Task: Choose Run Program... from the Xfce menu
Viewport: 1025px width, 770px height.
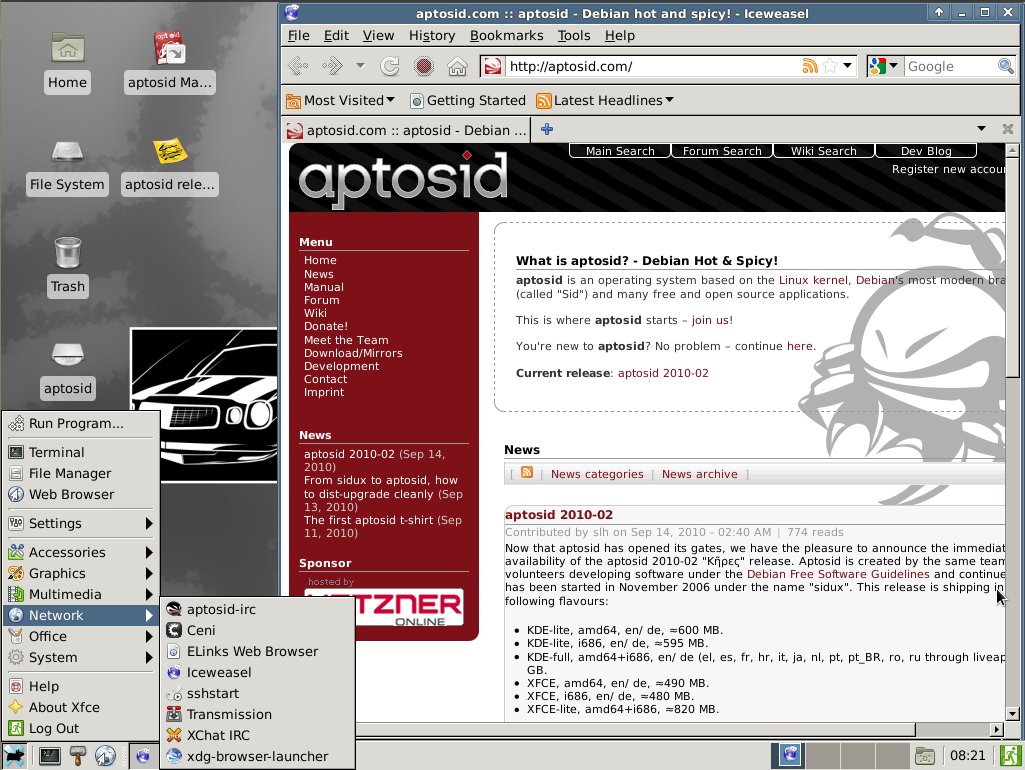Action: click(81, 423)
